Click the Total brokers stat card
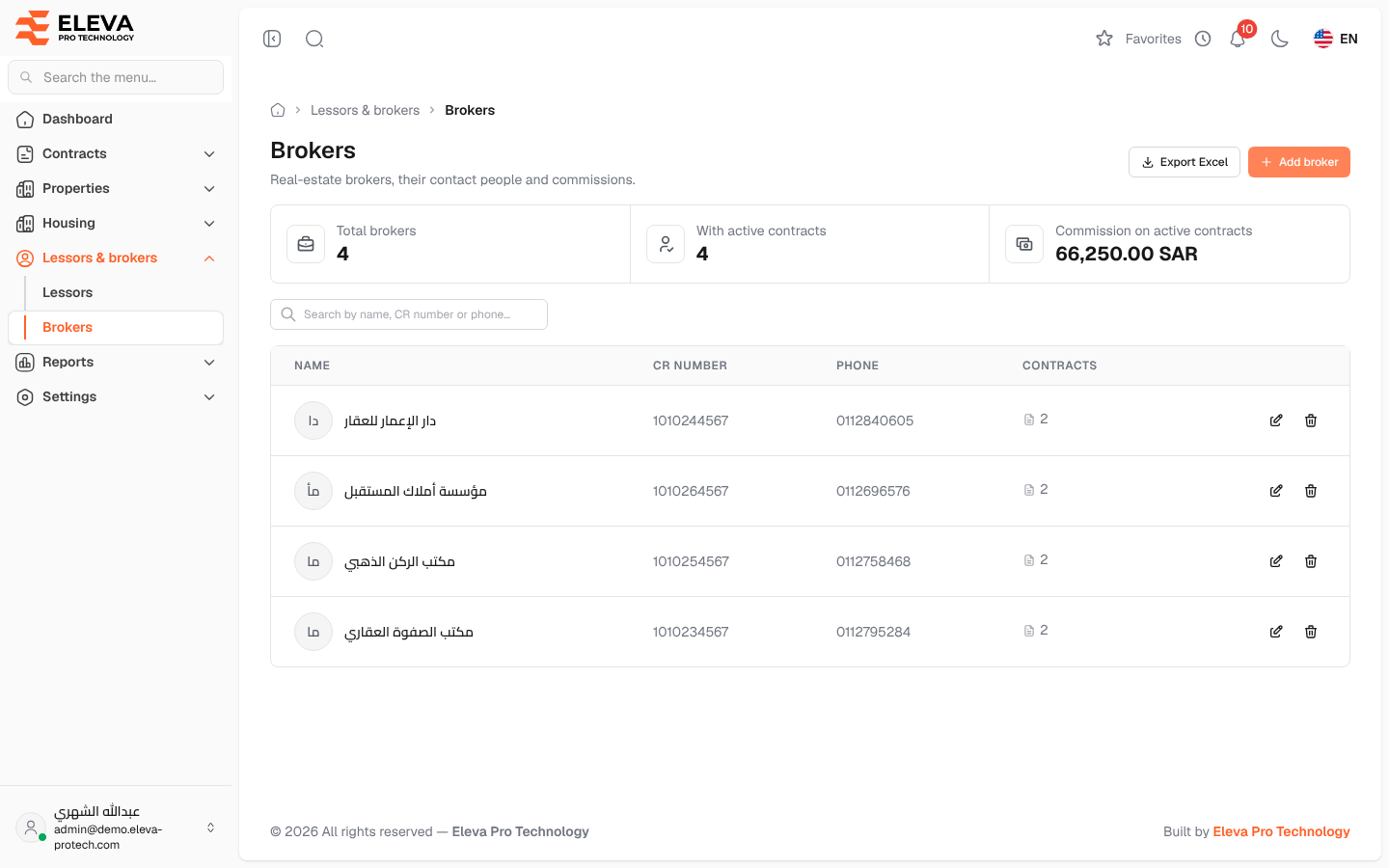 (450, 244)
